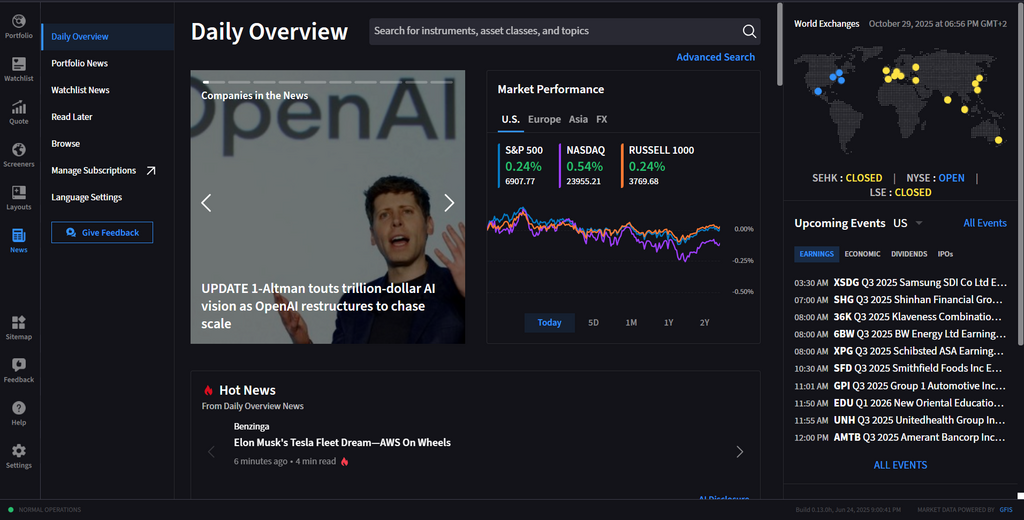This screenshot has width=1024, height=520.
Task: Switch to the Europe market tab
Action: (x=544, y=120)
